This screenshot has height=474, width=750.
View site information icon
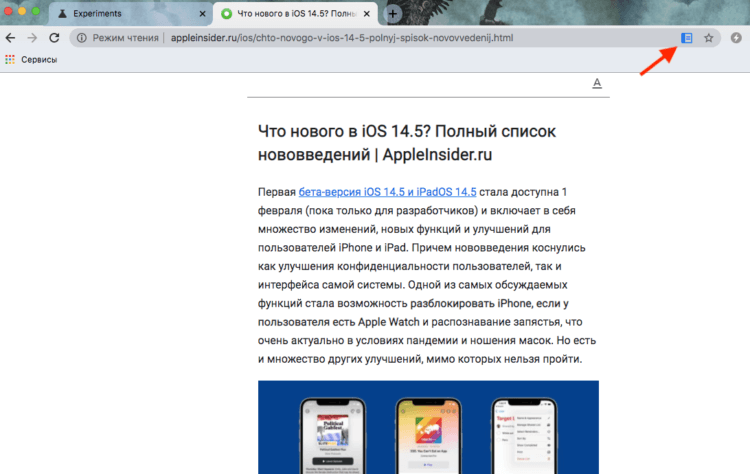[x=82, y=38]
